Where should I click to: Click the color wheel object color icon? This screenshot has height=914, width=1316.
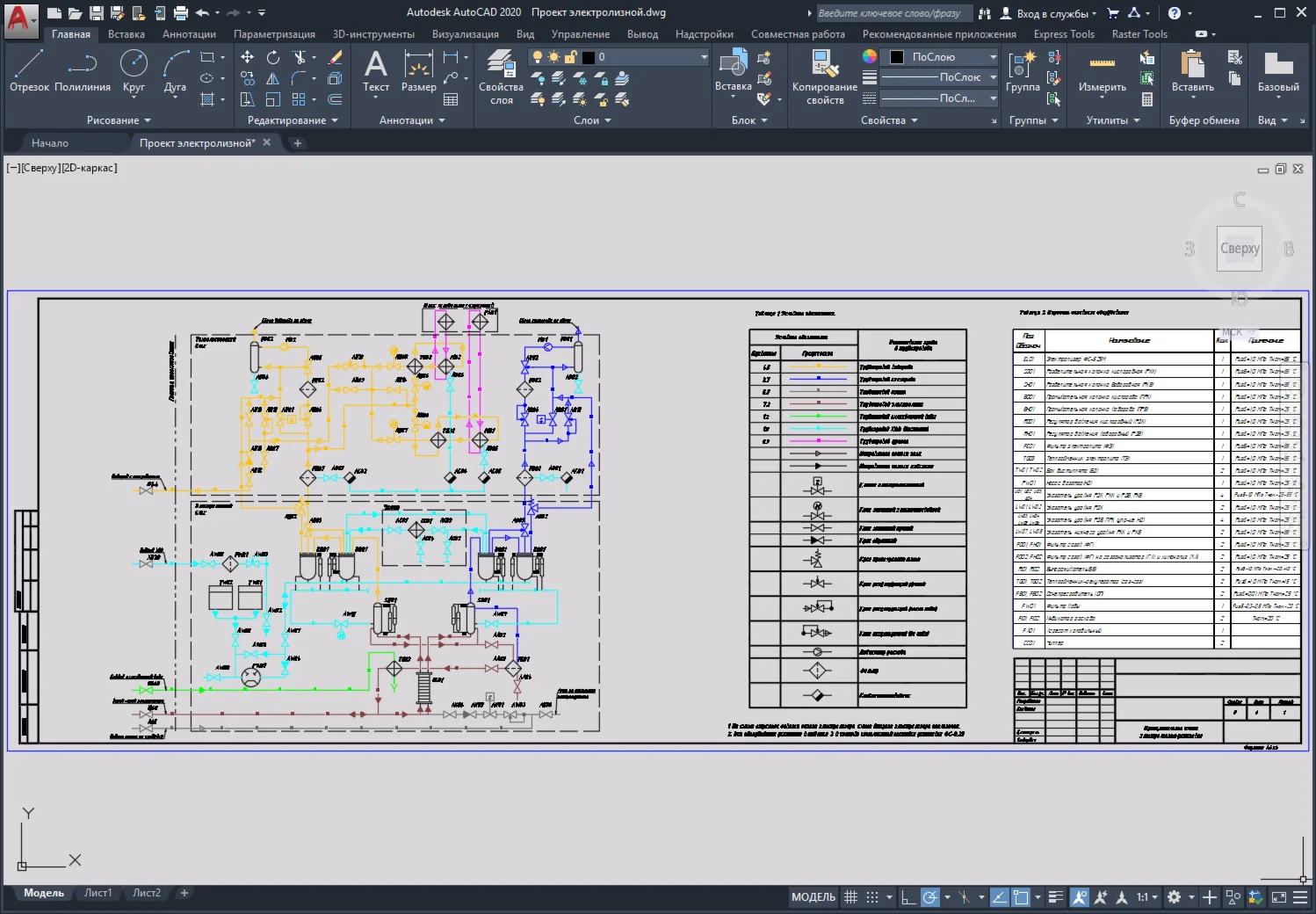point(870,57)
